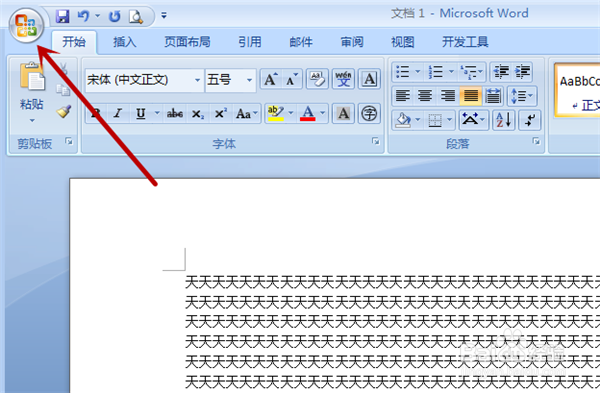Open the 页面布局 ribbon tab
The width and height of the screenshot is (600, 393).
187,41
